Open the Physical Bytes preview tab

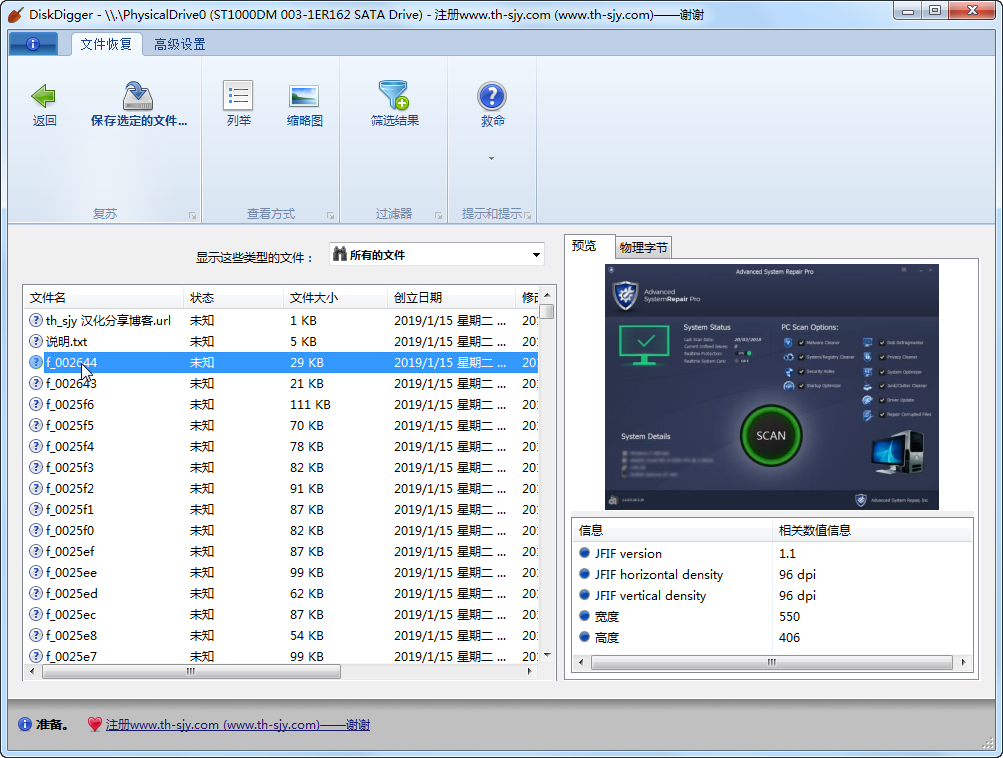click(643, 247)
